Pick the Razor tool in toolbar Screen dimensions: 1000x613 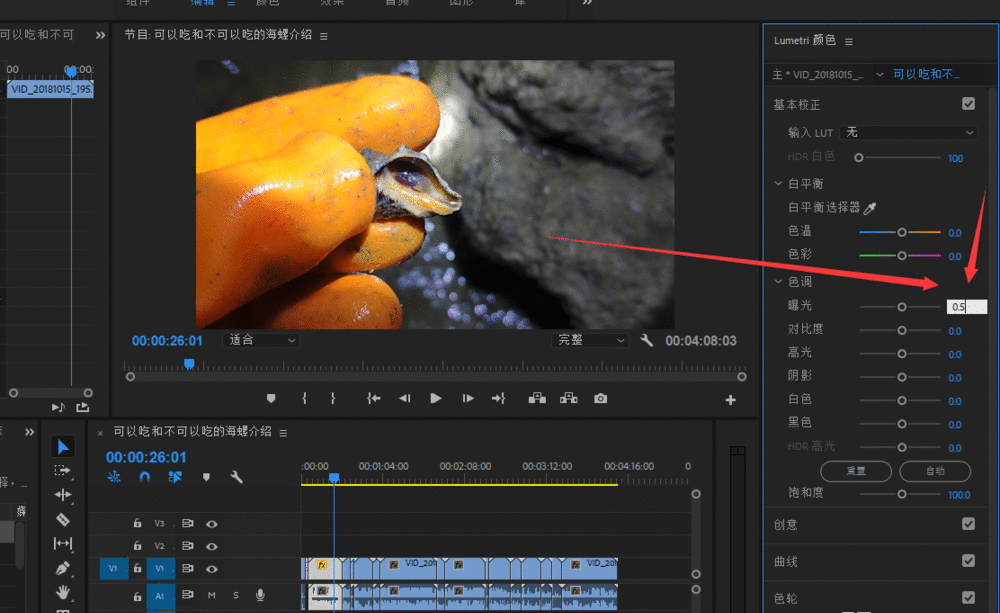click(62, 519)
